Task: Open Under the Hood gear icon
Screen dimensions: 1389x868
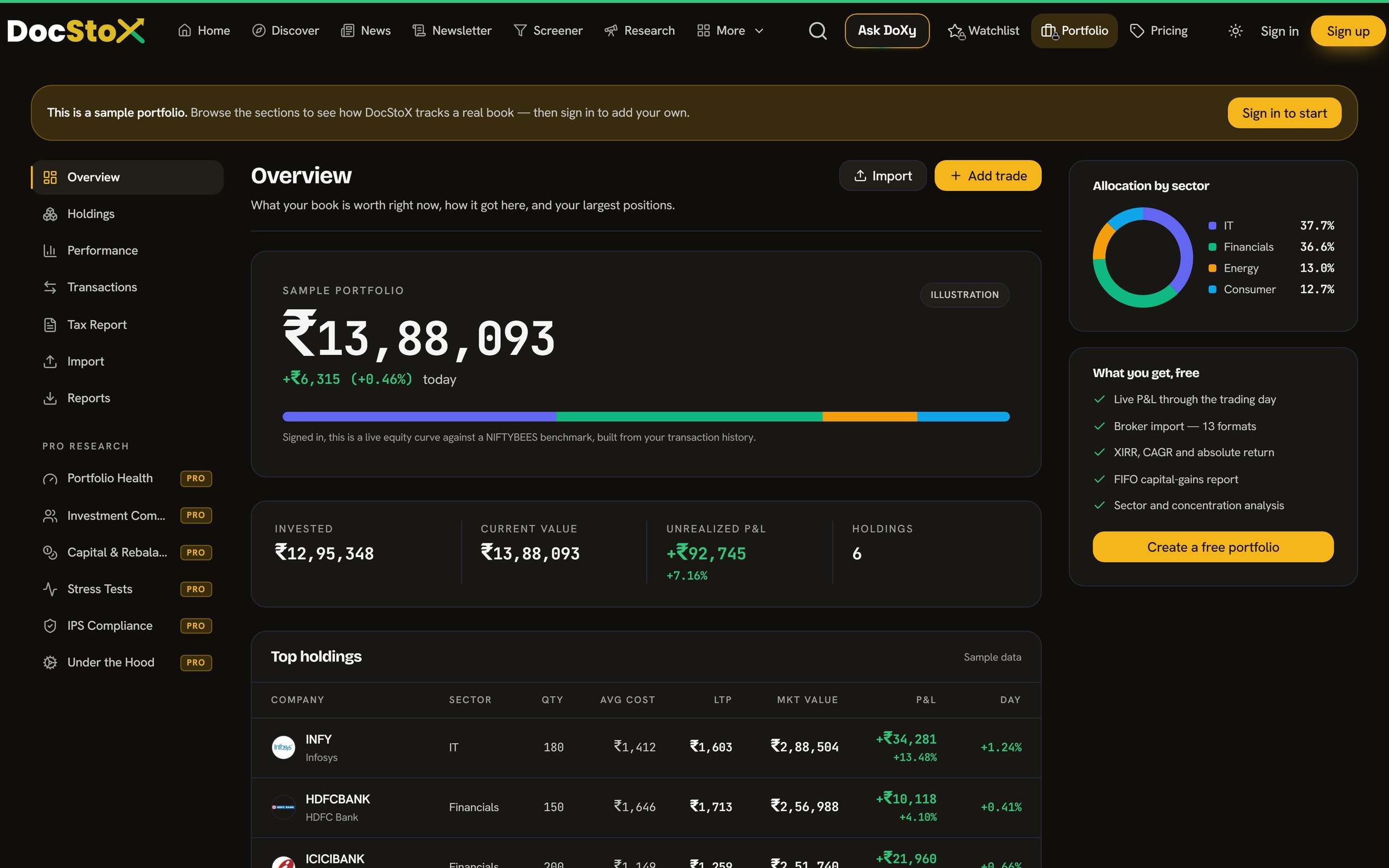Action: point(50,662)
